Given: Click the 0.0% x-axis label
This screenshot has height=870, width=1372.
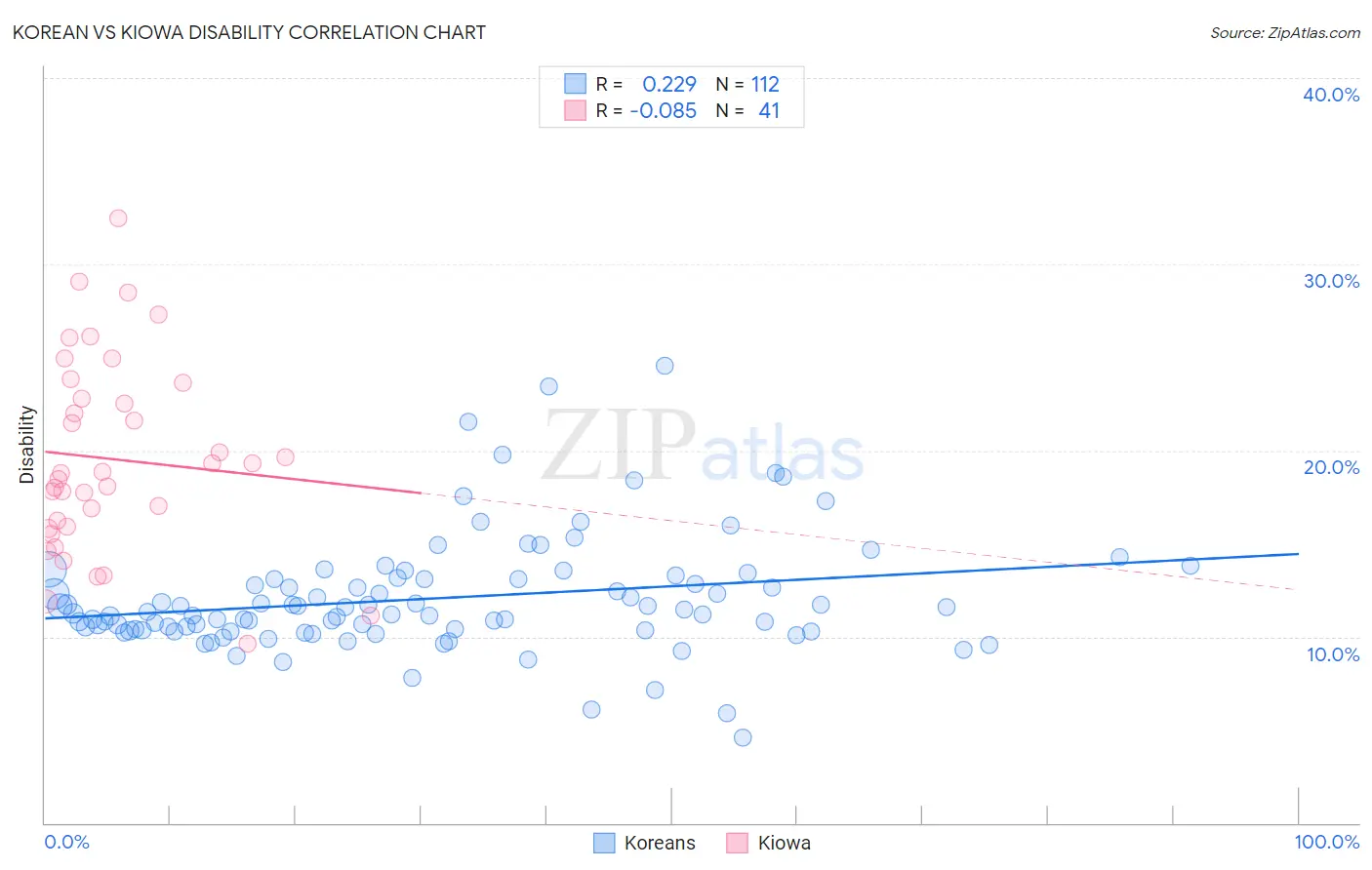Looking at the screenshot, I should 67,842.
